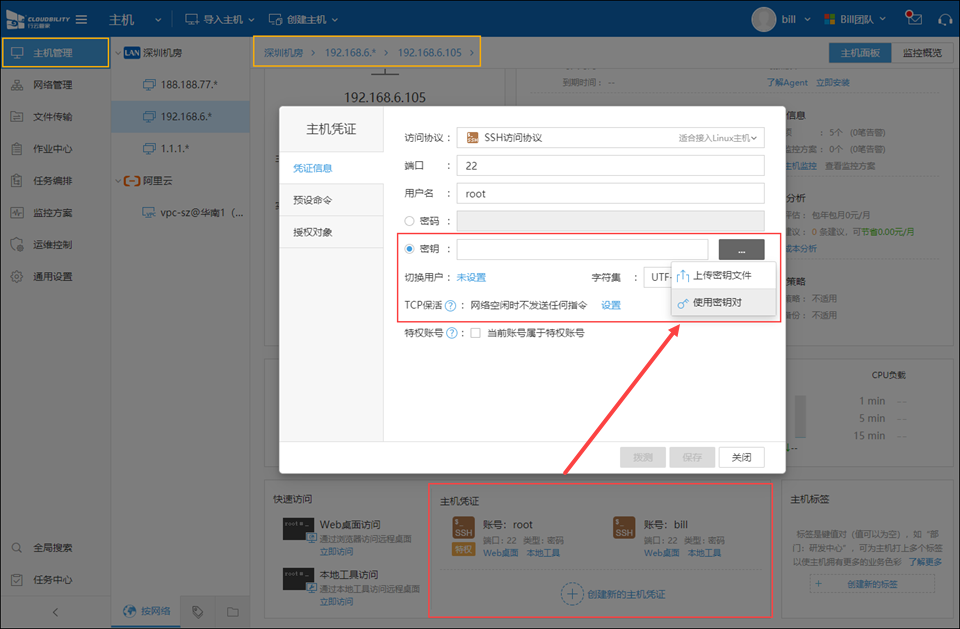Viewport: 960px width, 629px height.
Task: Click the 关闭 button in the dialog
Action: pyautogui.click(x=741, y=457)
